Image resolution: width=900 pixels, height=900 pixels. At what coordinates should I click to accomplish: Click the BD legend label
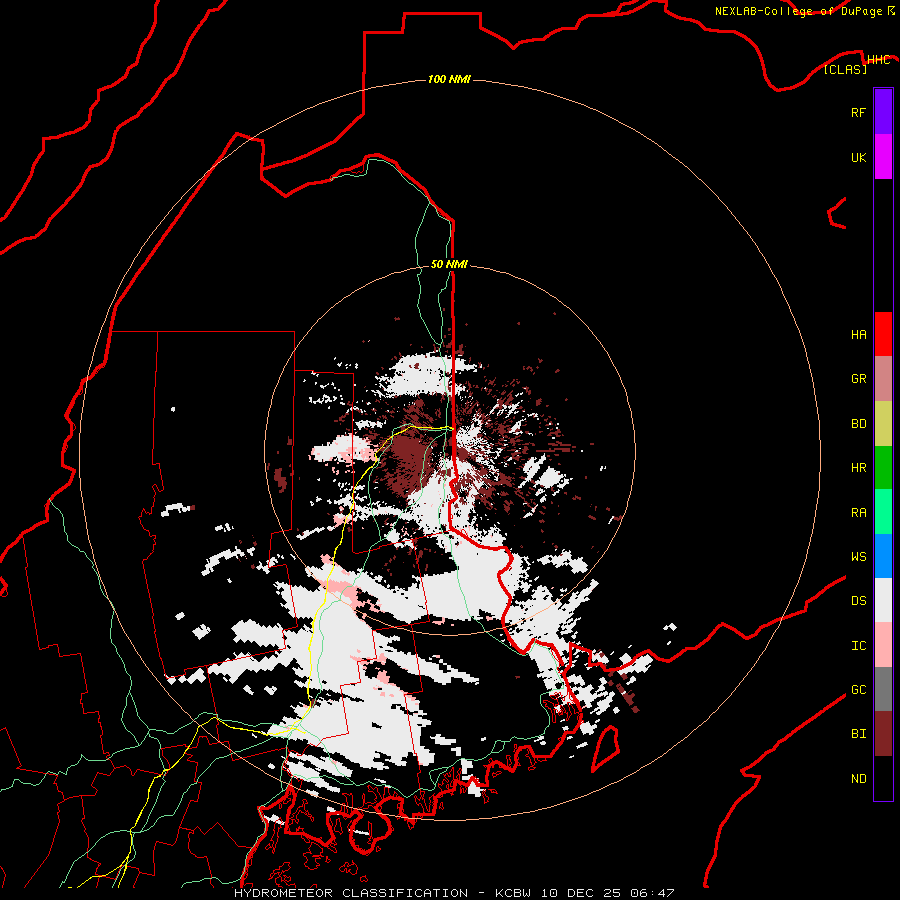858,424
